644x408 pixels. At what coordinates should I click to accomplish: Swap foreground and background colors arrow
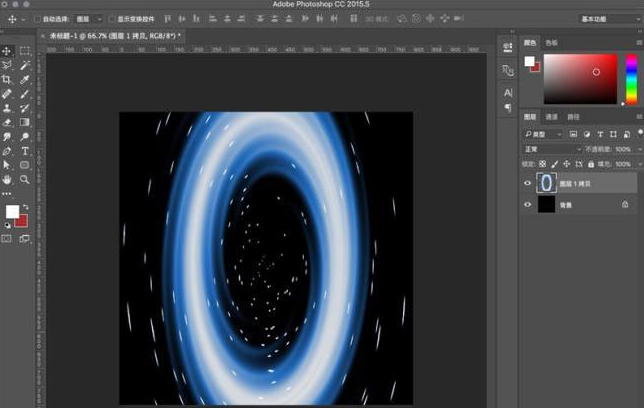26,207
